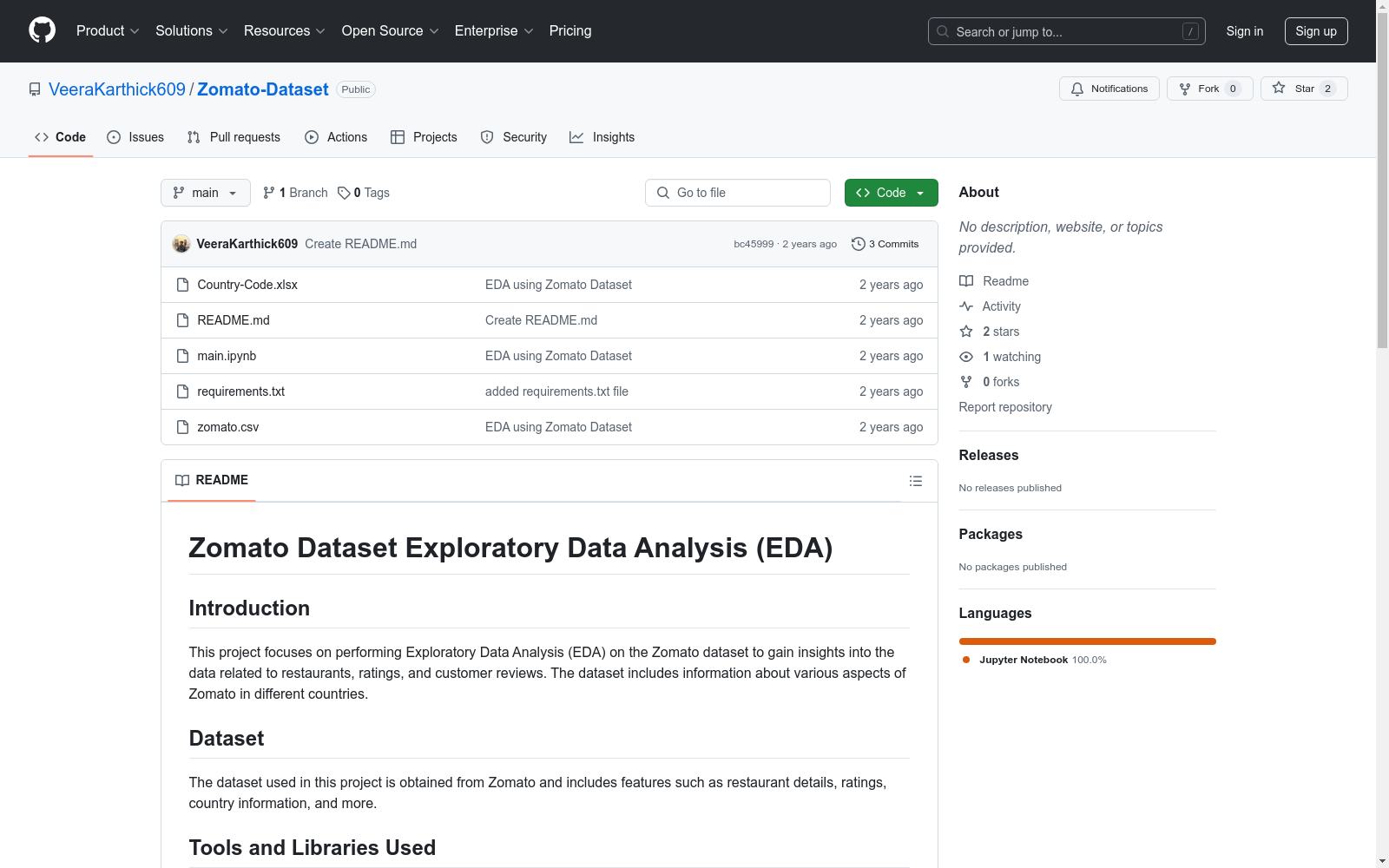The height and width of the screenshot is (868, 1389).
Task: Click the repository icon beside VeeraKarthick609
Action: point(35,89)
